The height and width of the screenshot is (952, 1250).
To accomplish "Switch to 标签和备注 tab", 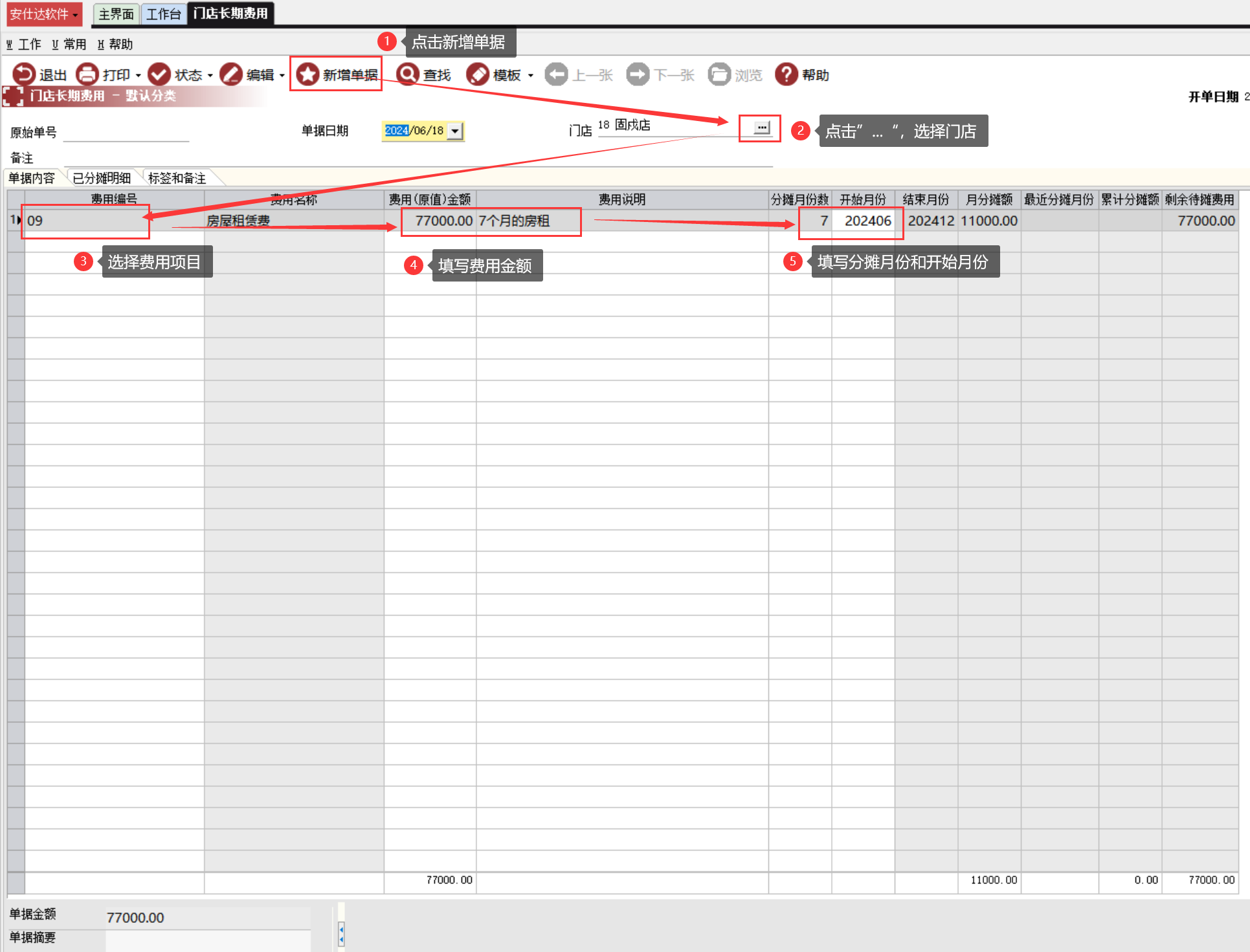I will 177,178.
